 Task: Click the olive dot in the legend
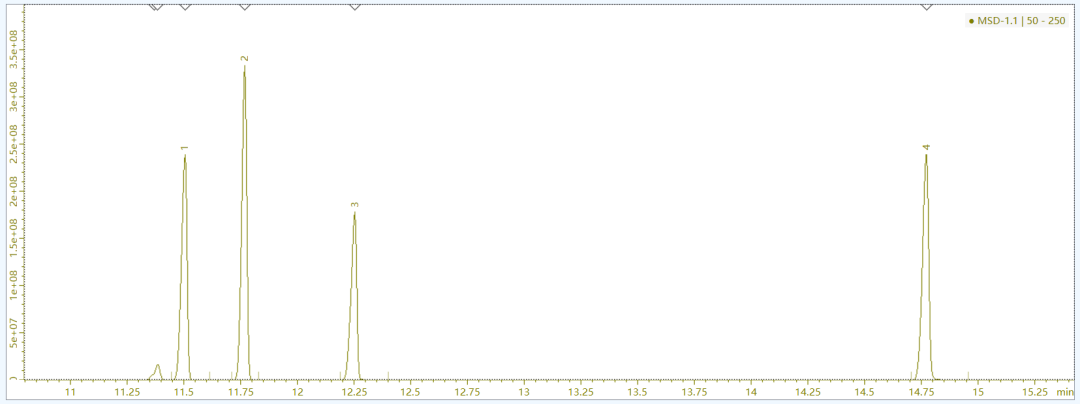pyautogui.click(x=971, y=21)
